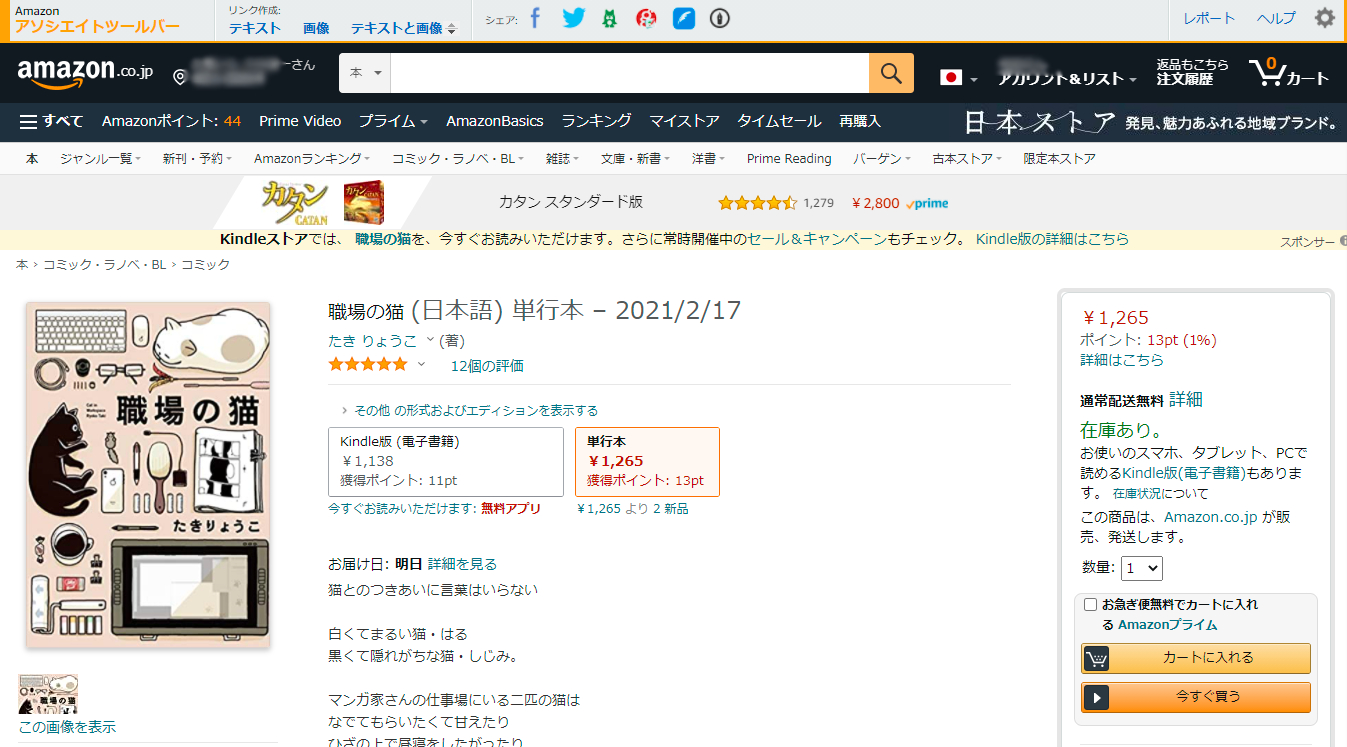Select the small cover thumbnail
This screenshot has width=1347, height=747.
coord(48,694)
